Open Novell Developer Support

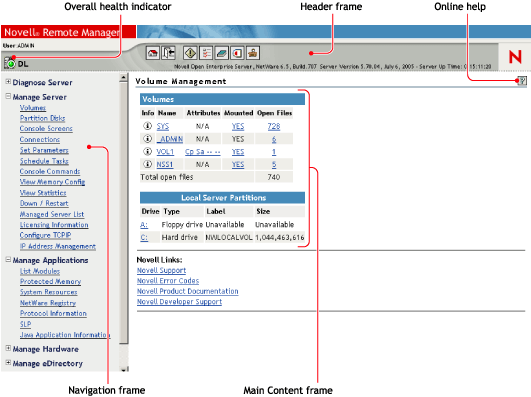click(x=179, y=302)
